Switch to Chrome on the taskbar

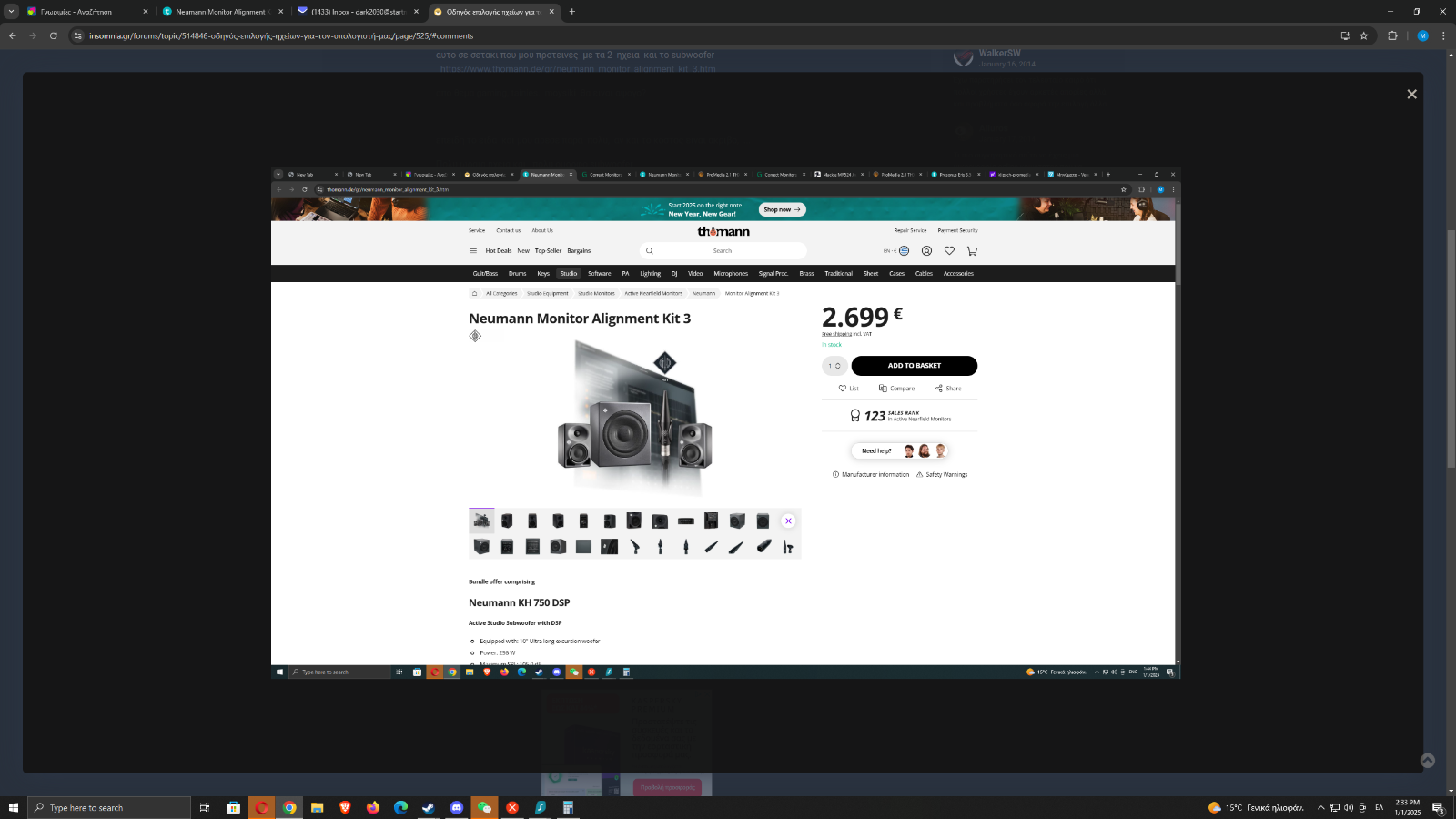pos(289,807)
